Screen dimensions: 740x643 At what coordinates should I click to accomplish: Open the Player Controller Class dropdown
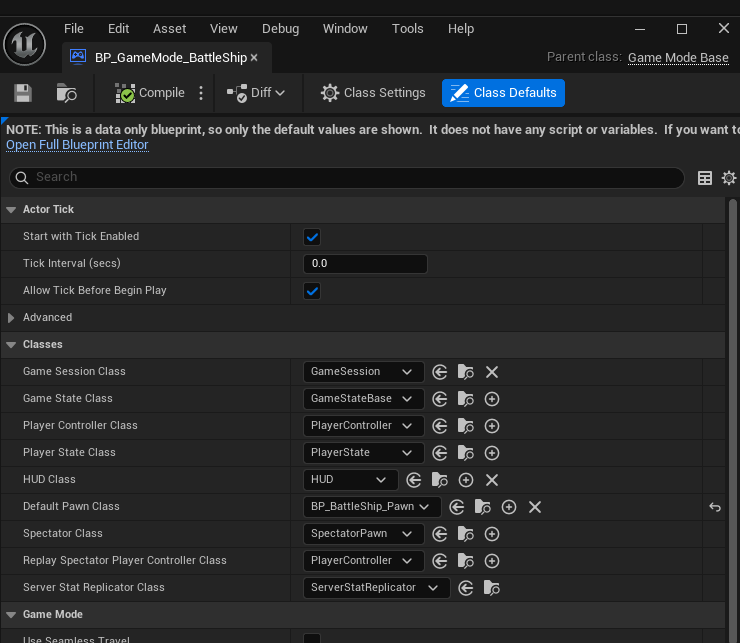coord(363,426)
